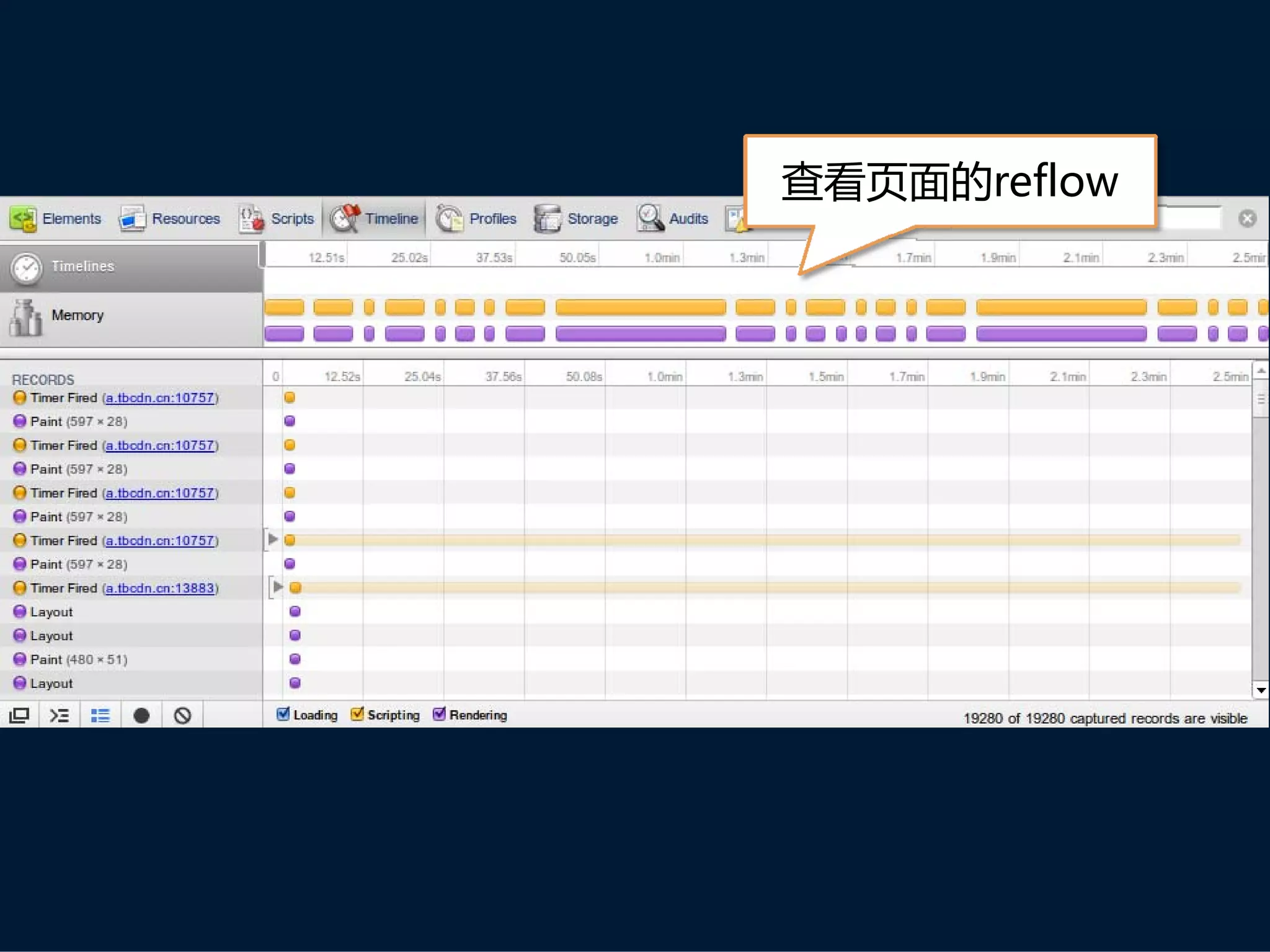Click the dock to window icon

(x=19, y=716)
